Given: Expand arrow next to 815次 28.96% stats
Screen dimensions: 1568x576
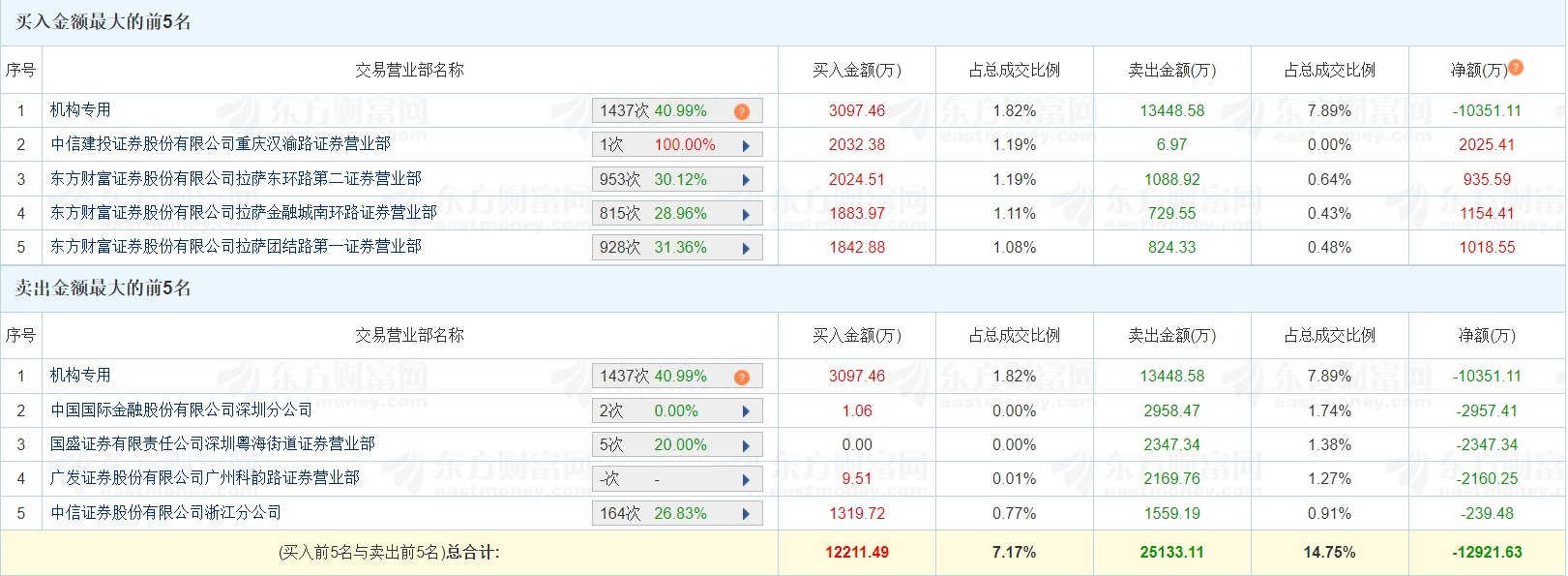Looking at the screenshot, I should coord(746,214).
